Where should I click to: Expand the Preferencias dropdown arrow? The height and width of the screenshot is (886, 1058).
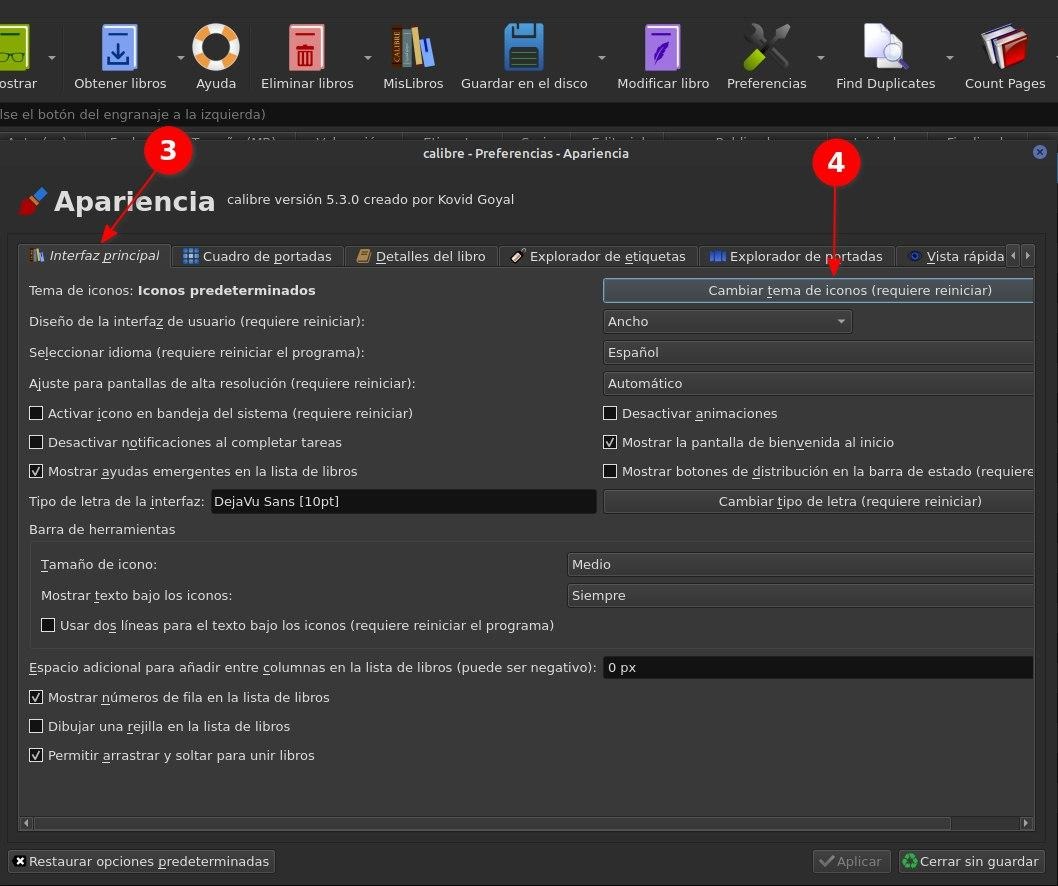pos(820,58)
